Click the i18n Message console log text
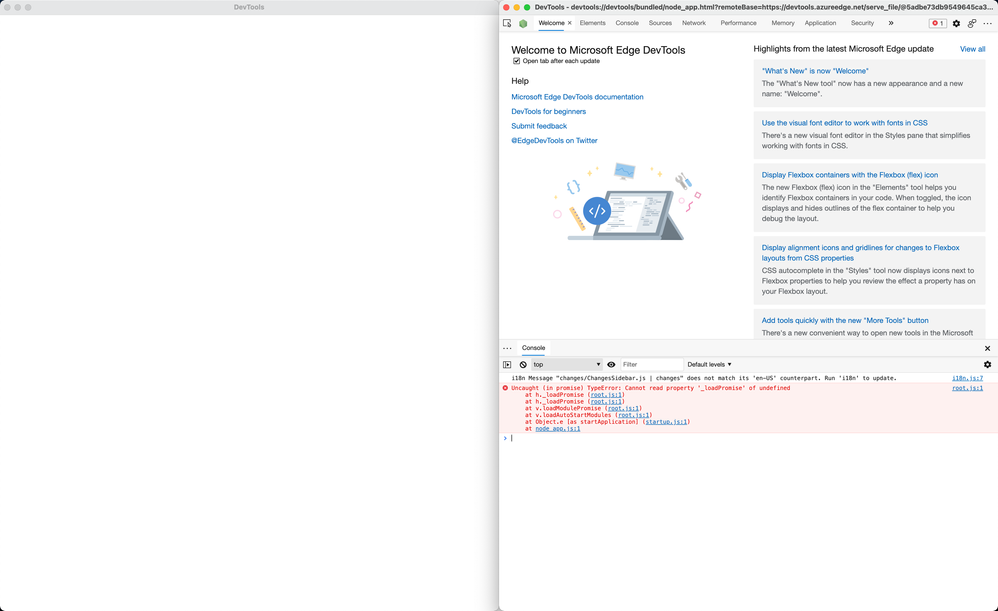 click(703, 378)
